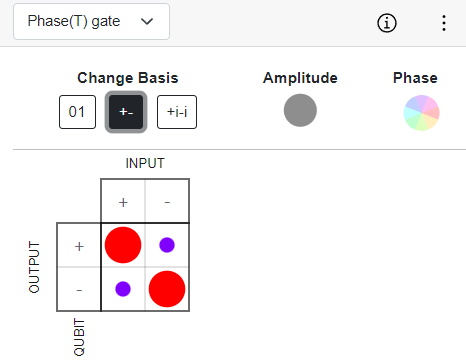The image size is (466, 360).
Task: Select the large red circle at output + input +
Action: 123,245
